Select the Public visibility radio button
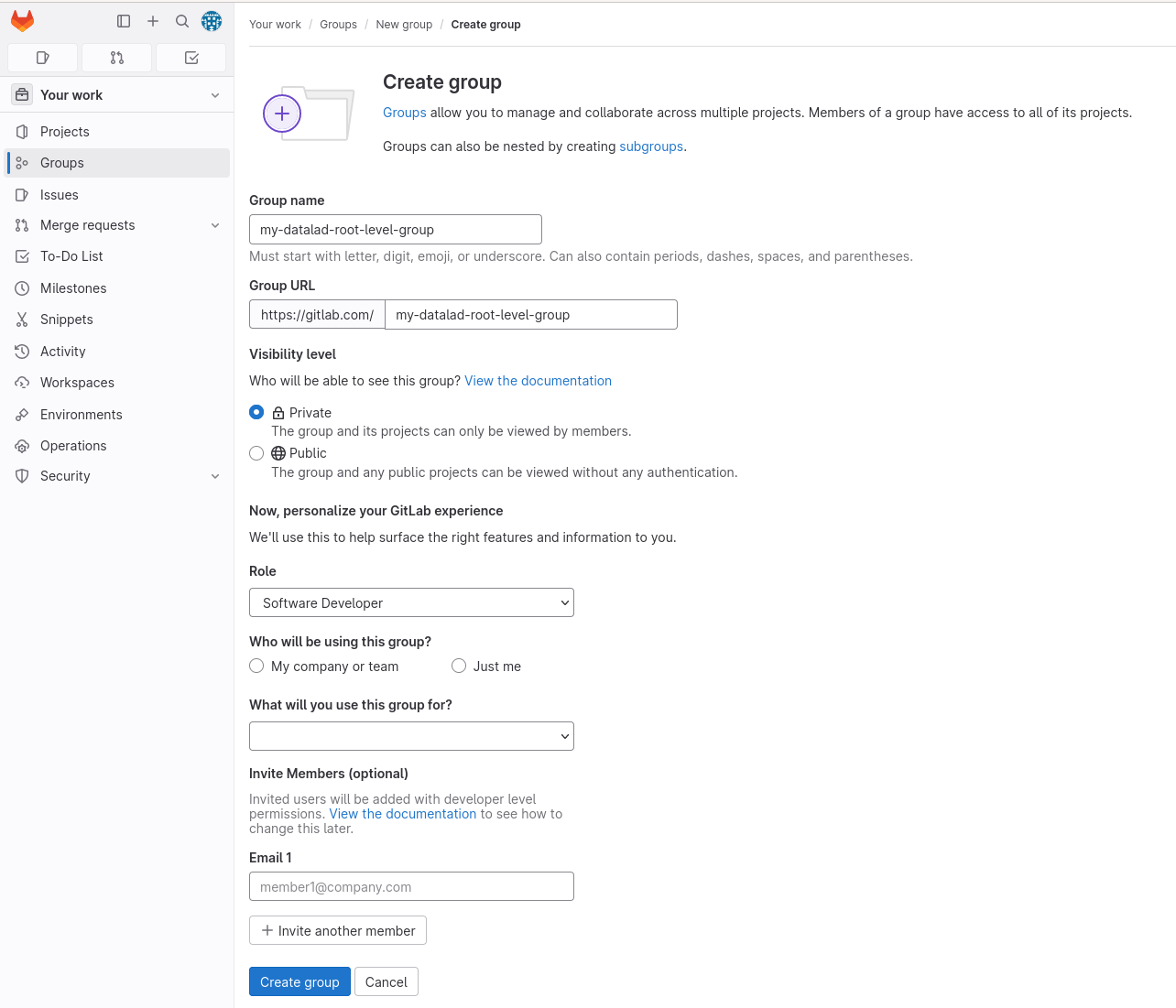The image size is (1176, 1008). [x=256, y=453]
